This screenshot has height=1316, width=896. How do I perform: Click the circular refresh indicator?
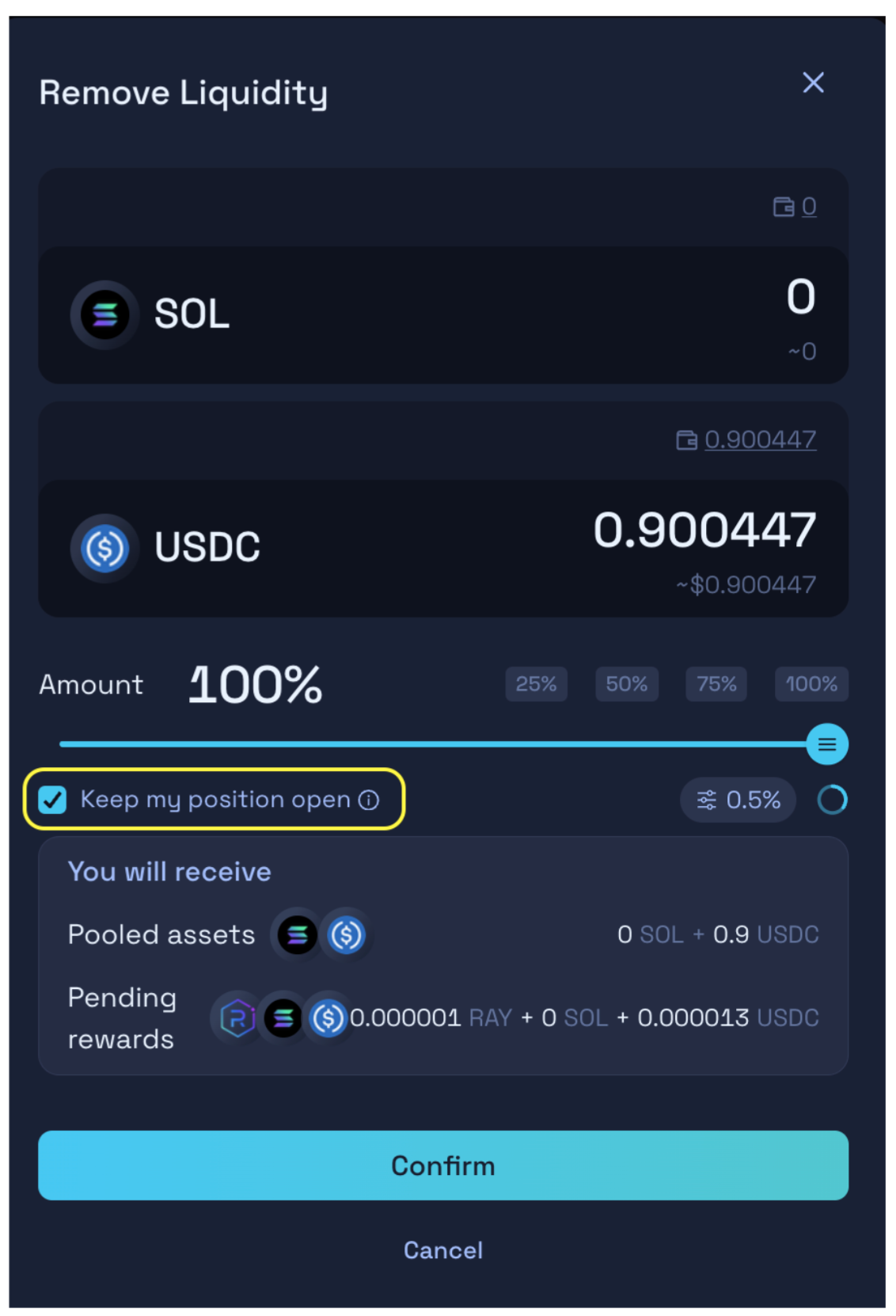tap(832, 800)
